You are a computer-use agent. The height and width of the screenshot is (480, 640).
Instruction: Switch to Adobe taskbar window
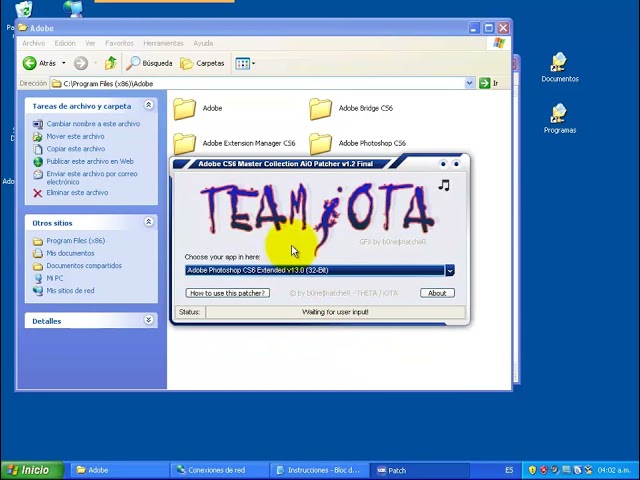point(118,470)
